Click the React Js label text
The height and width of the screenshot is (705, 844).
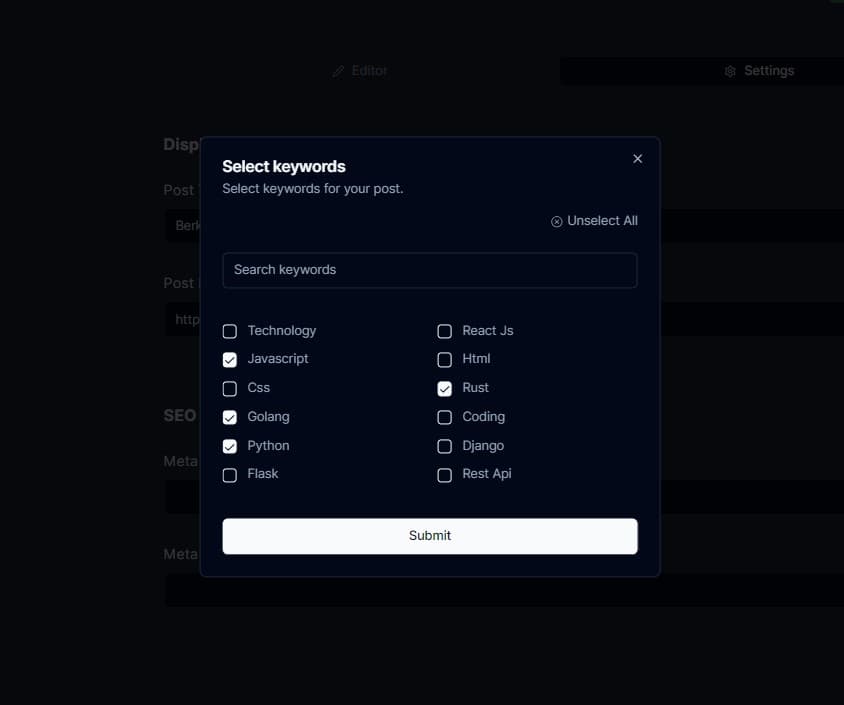tap(488, 330)
